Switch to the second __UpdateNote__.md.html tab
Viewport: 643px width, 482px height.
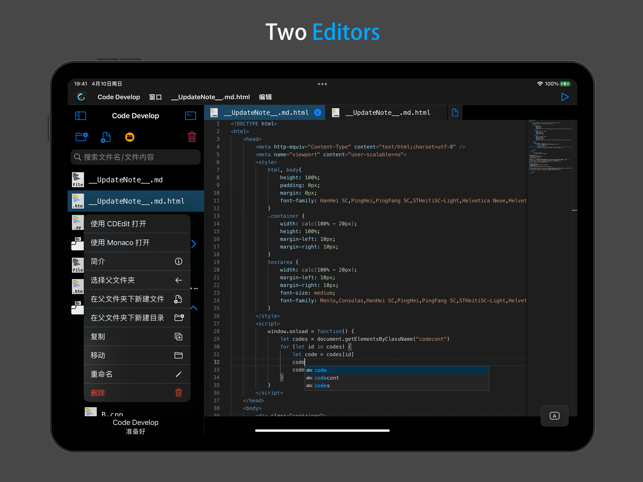click(387, 112)
